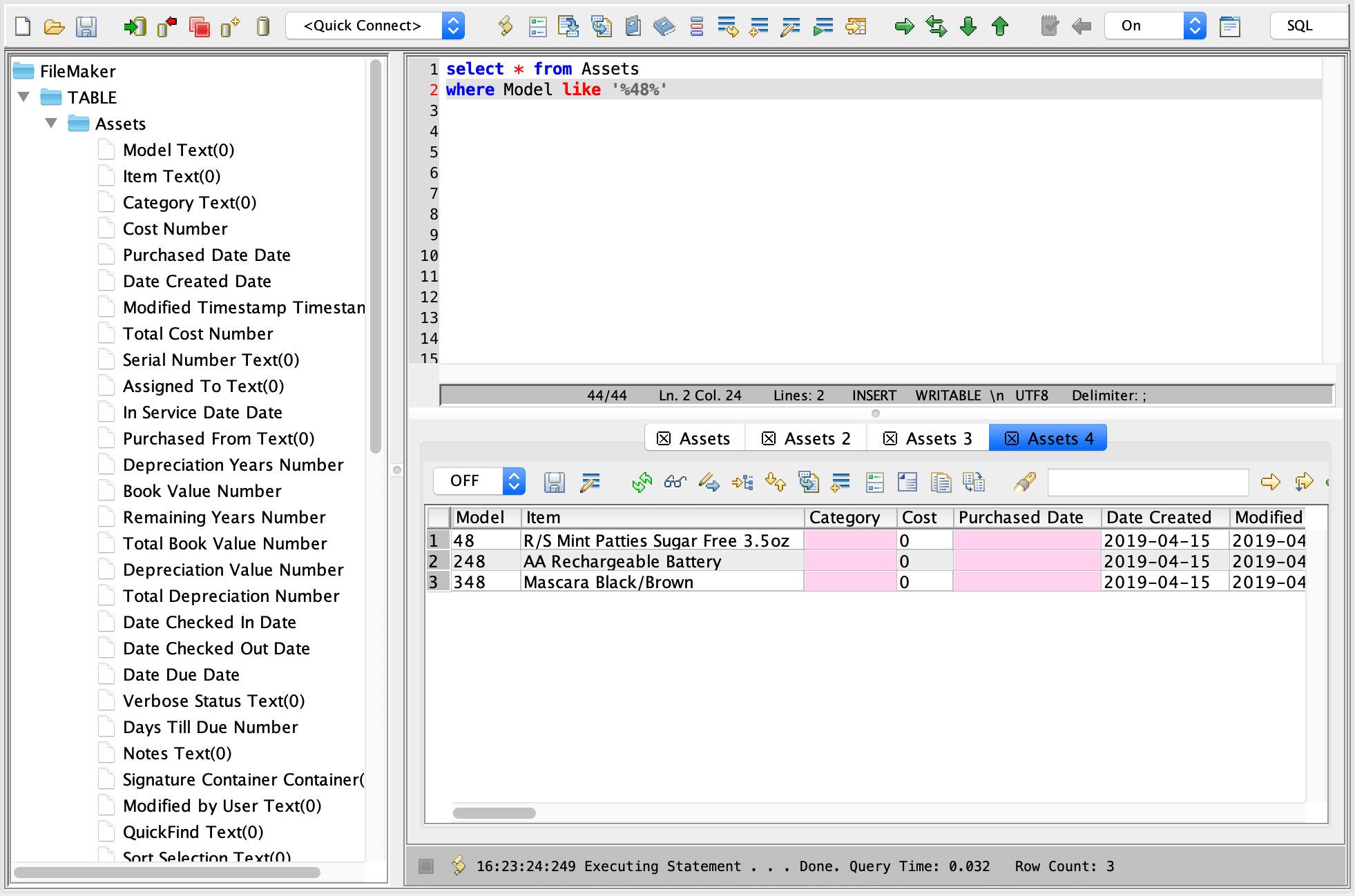Click the 'AA Rechargeable Battery' cell
The width and height of the screenshot is (1355, 896).
tap(662, 561)
